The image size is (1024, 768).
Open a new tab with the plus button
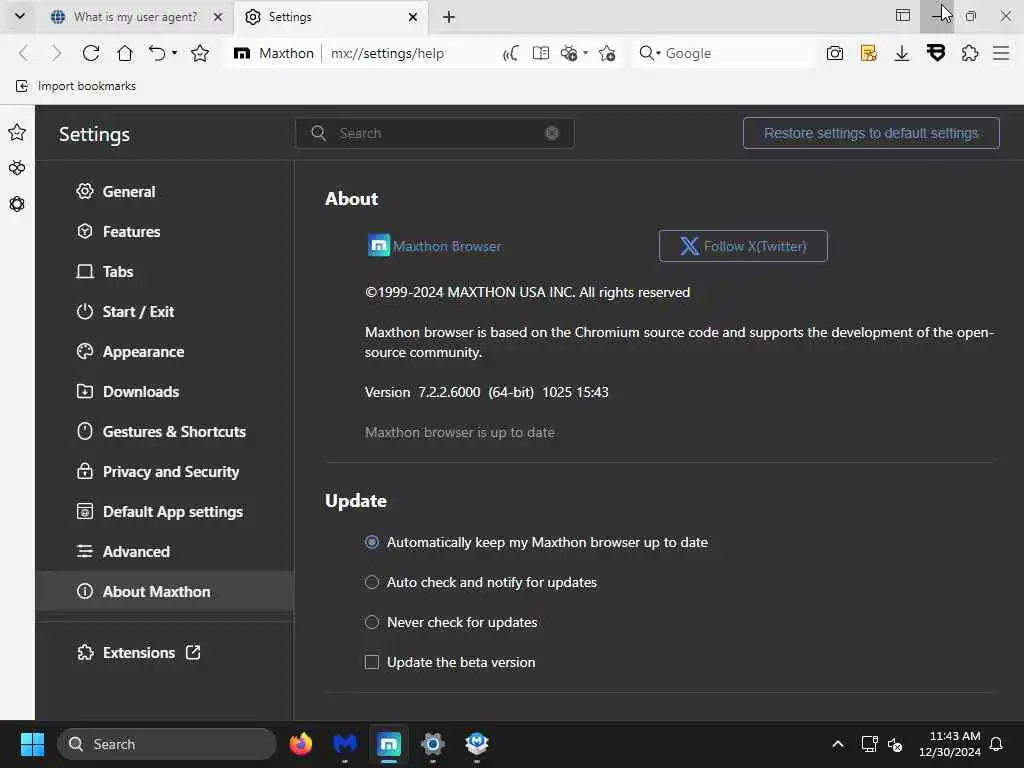pyautogui.click(x=449, y=17)
